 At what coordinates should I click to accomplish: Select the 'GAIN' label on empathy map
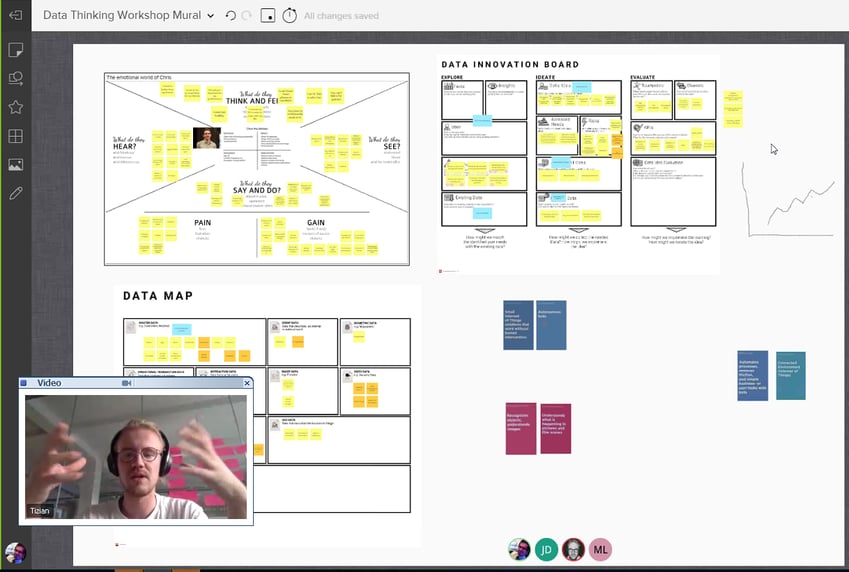[x=316, y=223]
